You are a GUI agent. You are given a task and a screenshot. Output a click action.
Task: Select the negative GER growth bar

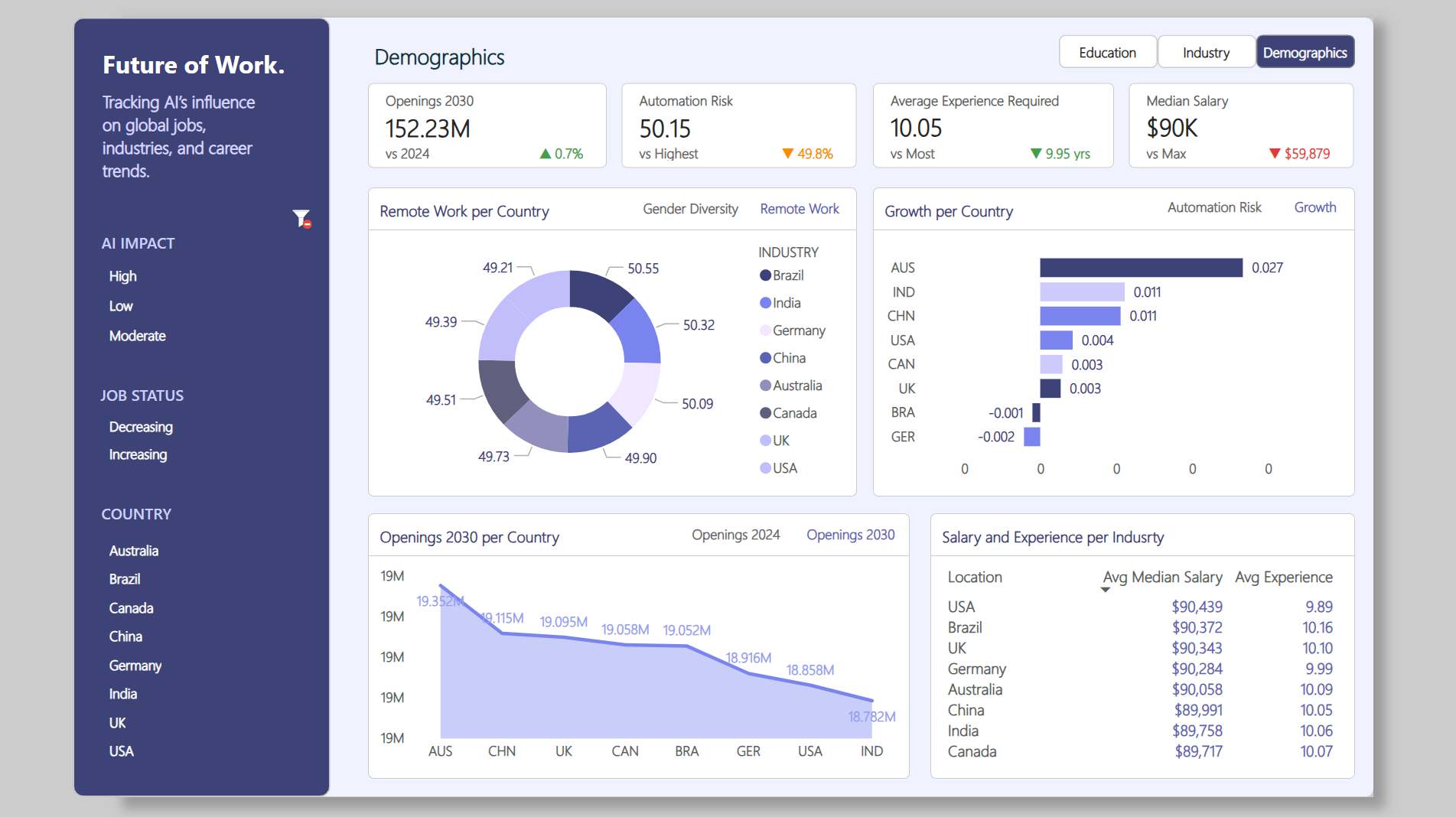tap(1031, 437)
